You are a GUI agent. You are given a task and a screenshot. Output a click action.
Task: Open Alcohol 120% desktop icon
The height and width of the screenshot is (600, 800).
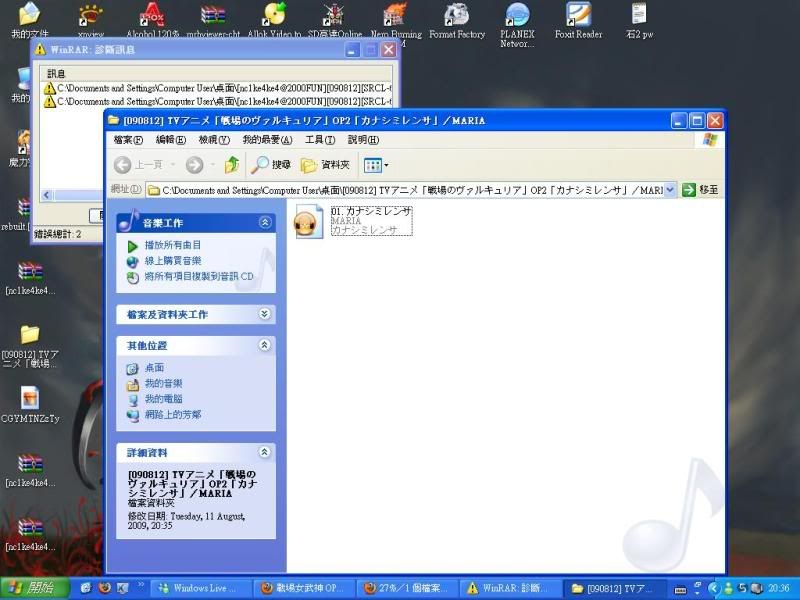[153, 20]
